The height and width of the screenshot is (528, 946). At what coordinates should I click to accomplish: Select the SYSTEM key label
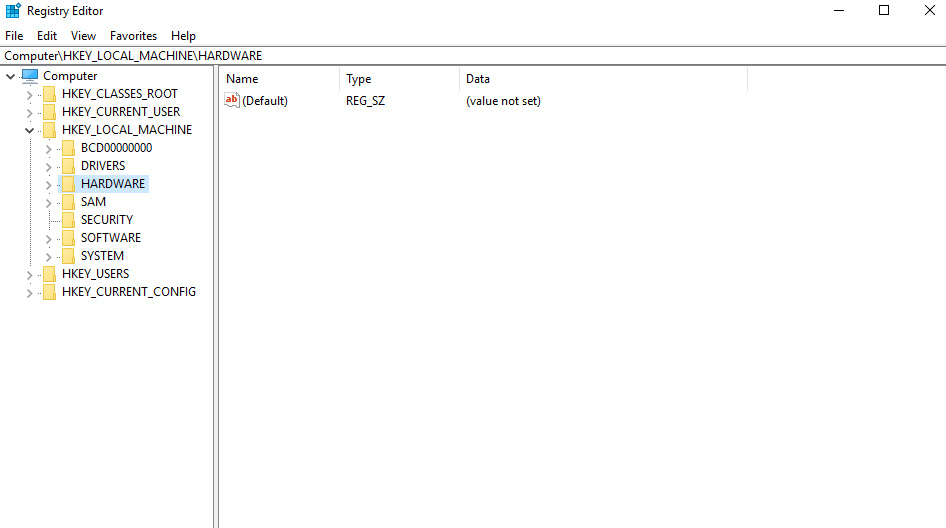[x=103, y=256]
